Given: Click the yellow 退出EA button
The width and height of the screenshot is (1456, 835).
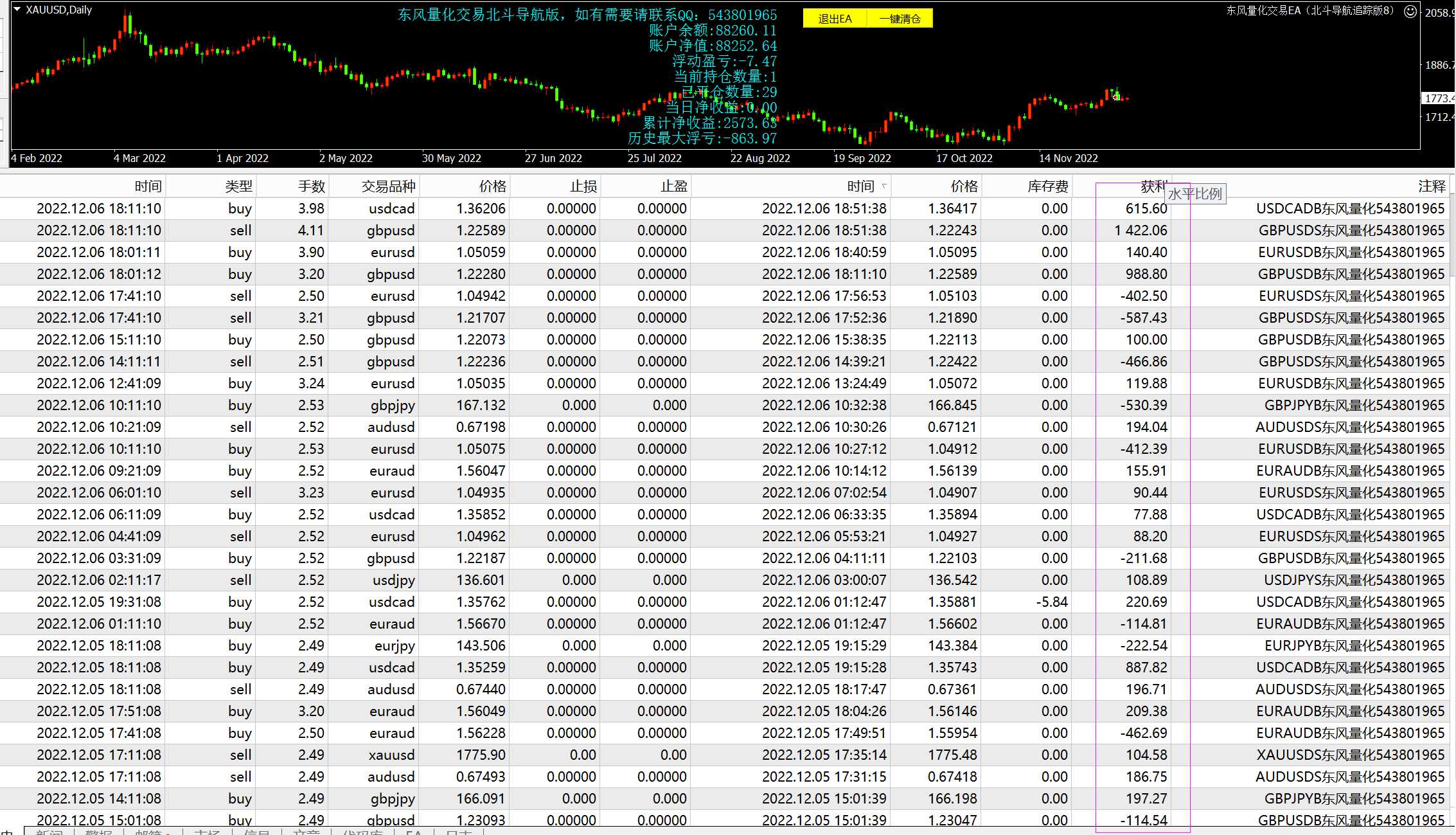Looking at the screenshot, I should pyautogui.click(x=835, y=19).
